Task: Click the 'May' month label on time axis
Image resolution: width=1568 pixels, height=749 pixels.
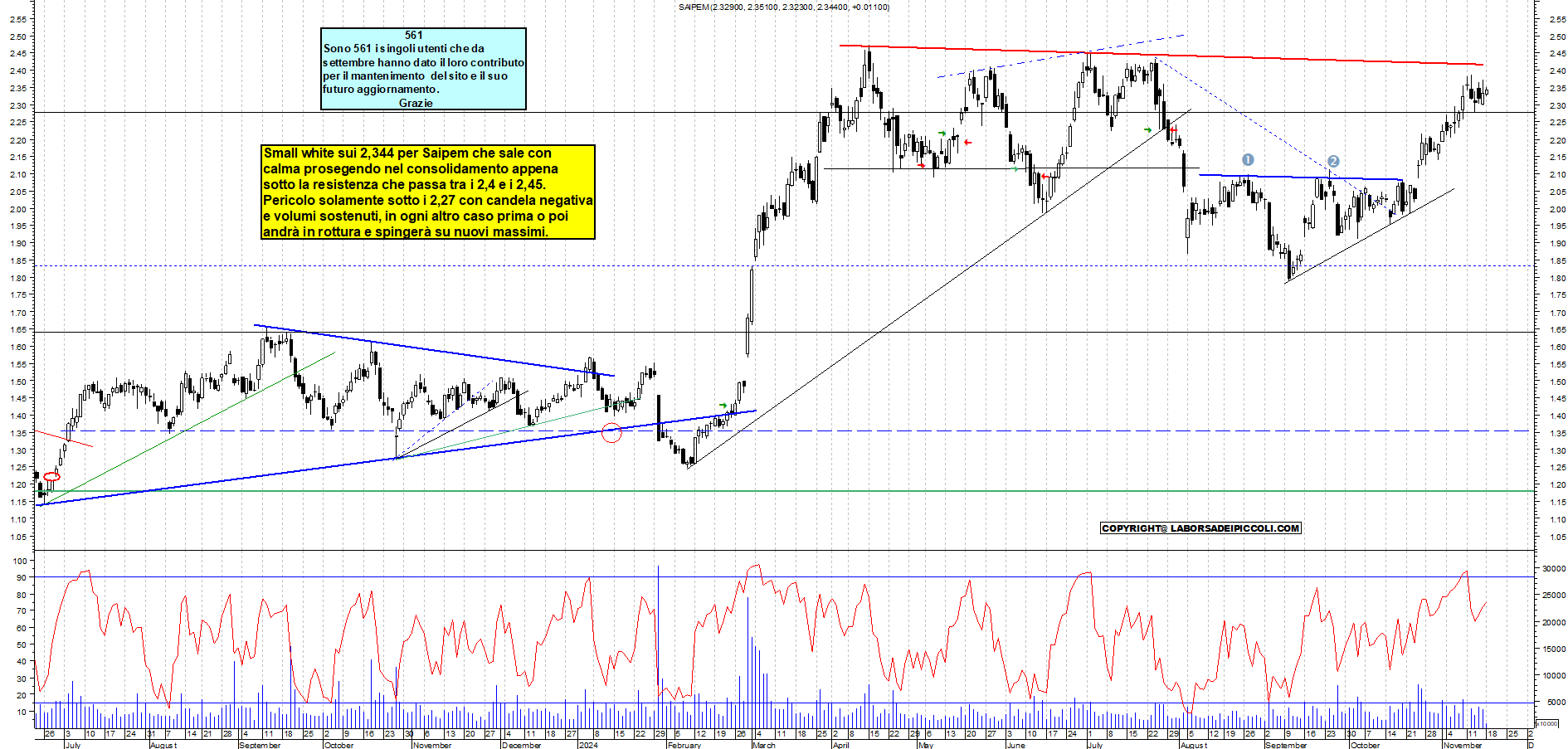Action: coord(926,745)
